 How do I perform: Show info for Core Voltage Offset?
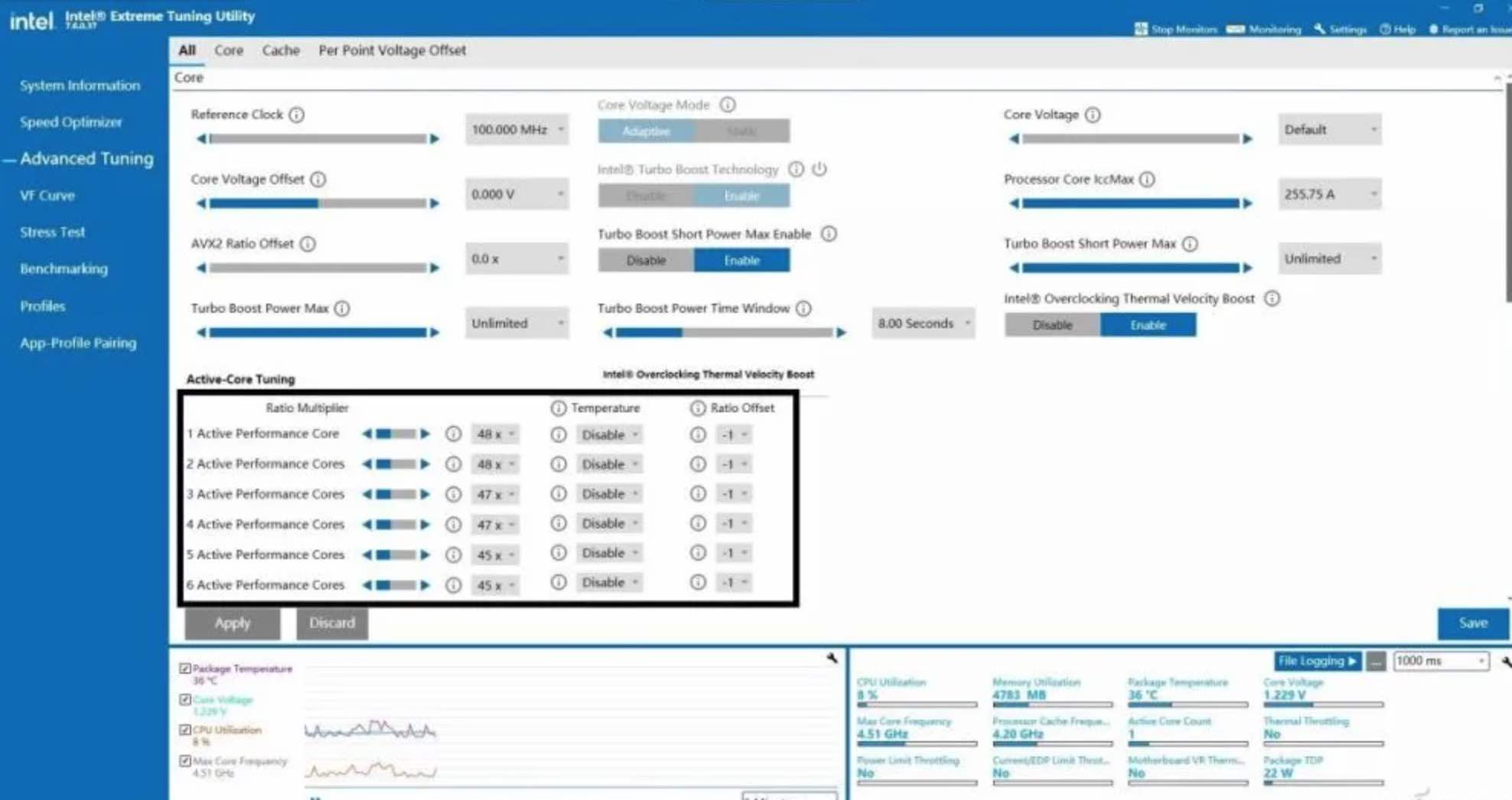[x=318, y=179]
